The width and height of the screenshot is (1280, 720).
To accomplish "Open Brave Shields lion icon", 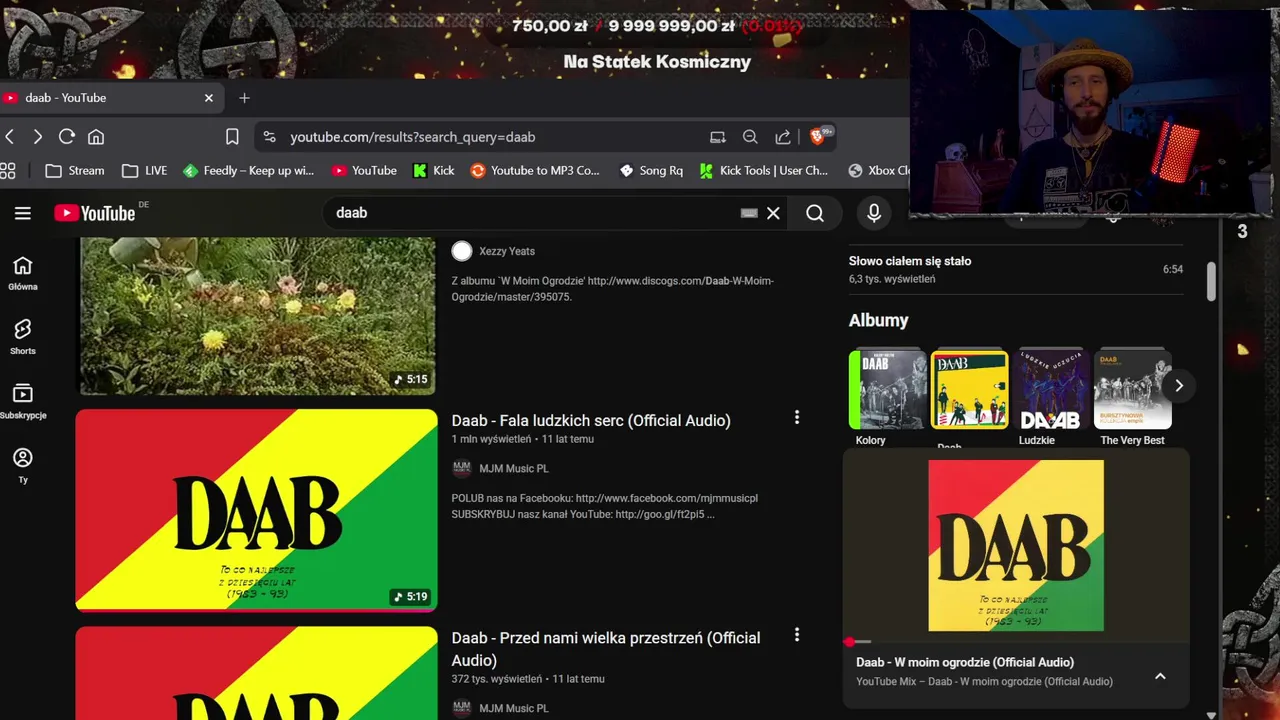I will (819, 136).
